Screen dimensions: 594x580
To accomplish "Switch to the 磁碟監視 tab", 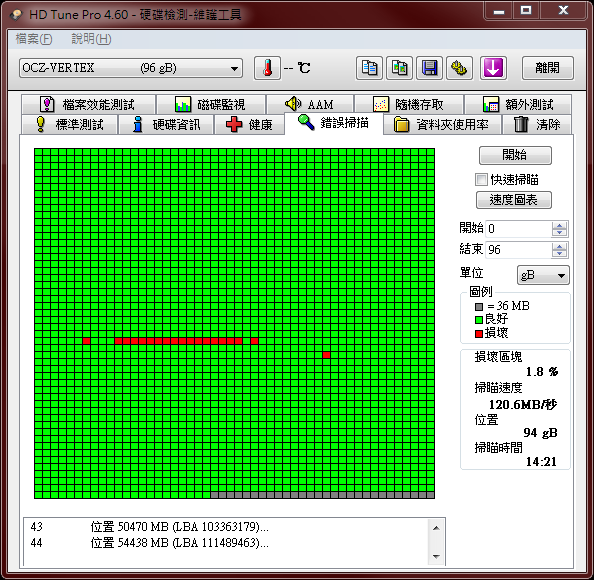I will click(x=211, y=104).
